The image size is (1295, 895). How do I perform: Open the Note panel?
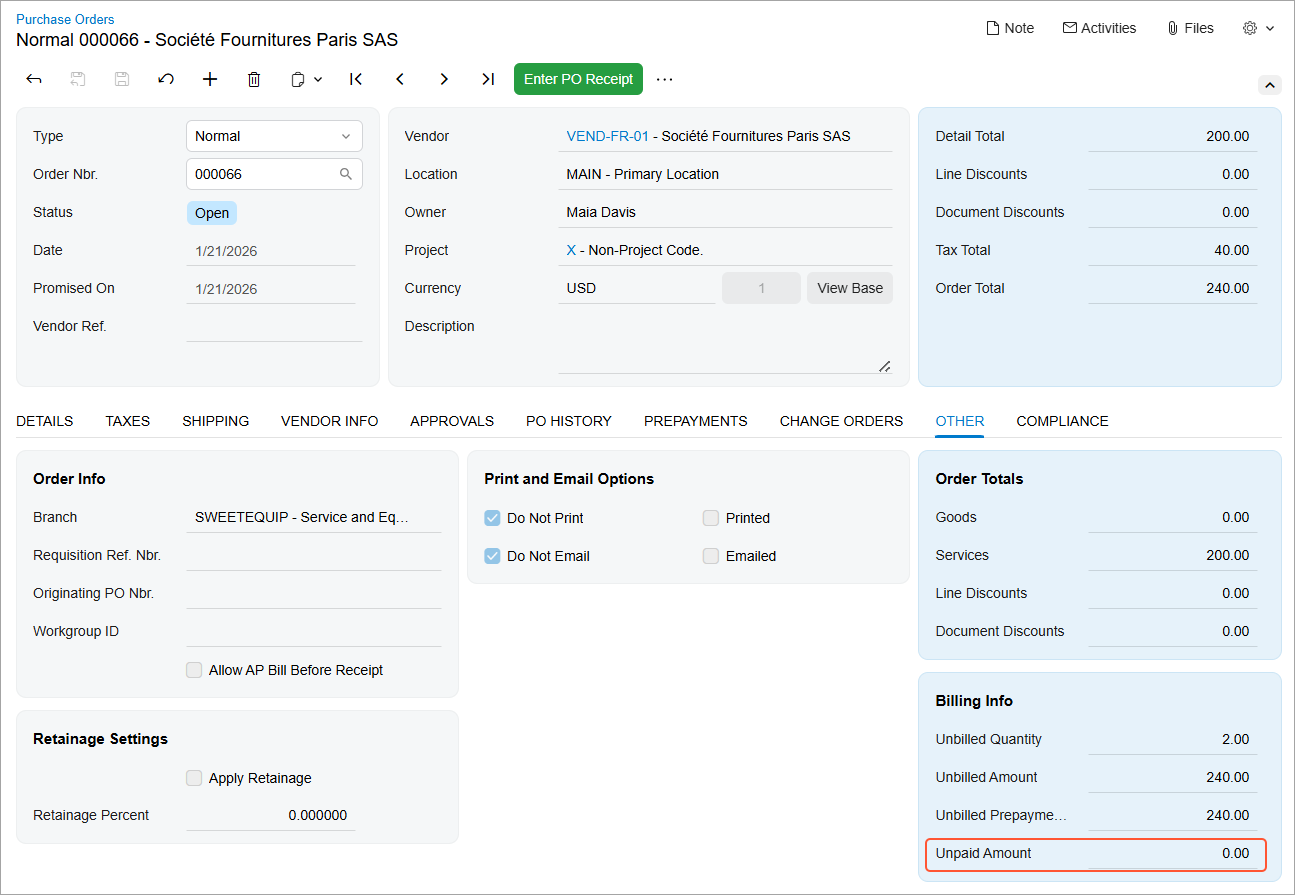point(1010,28)
